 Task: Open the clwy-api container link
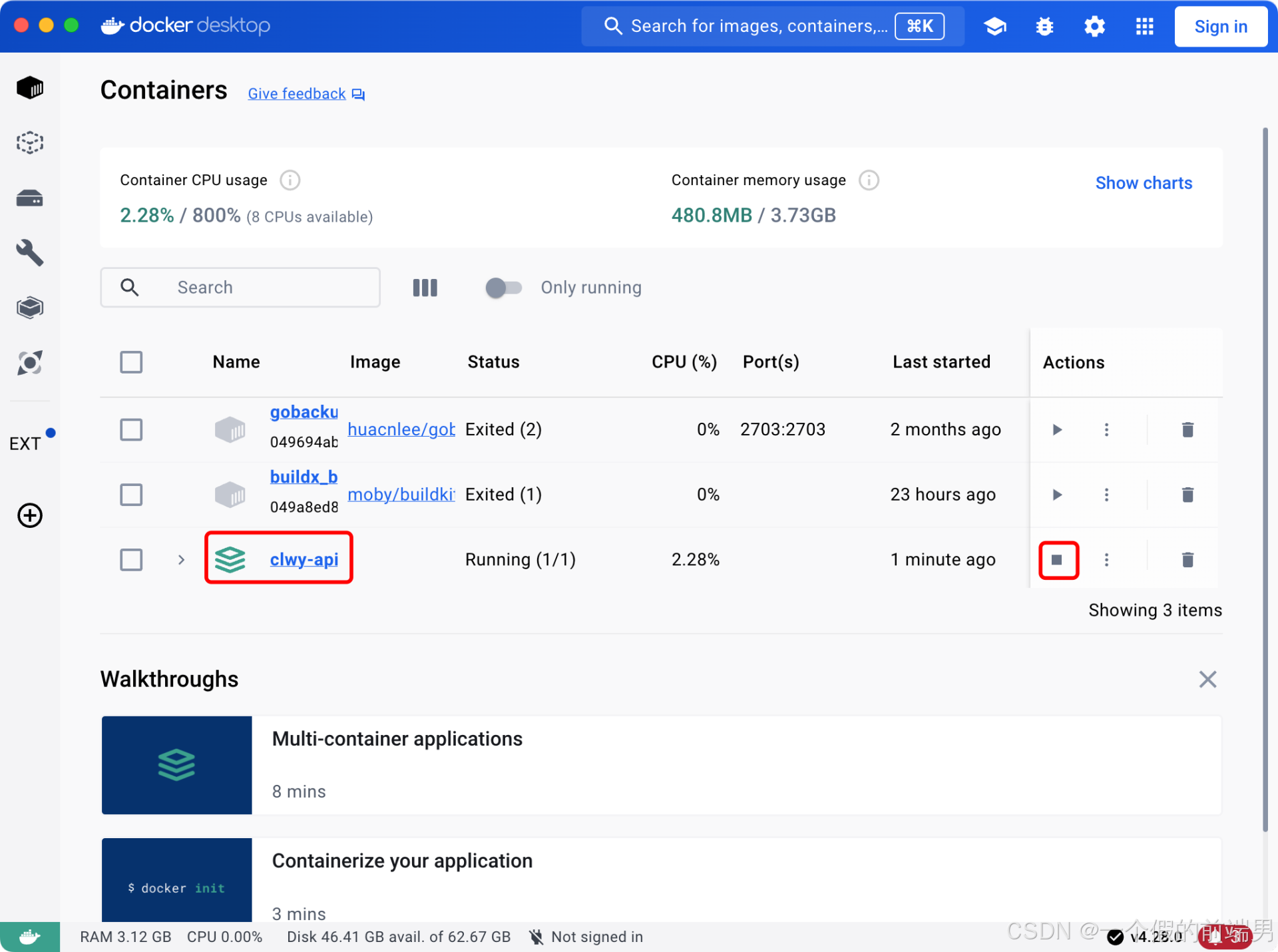click(304, 560)
